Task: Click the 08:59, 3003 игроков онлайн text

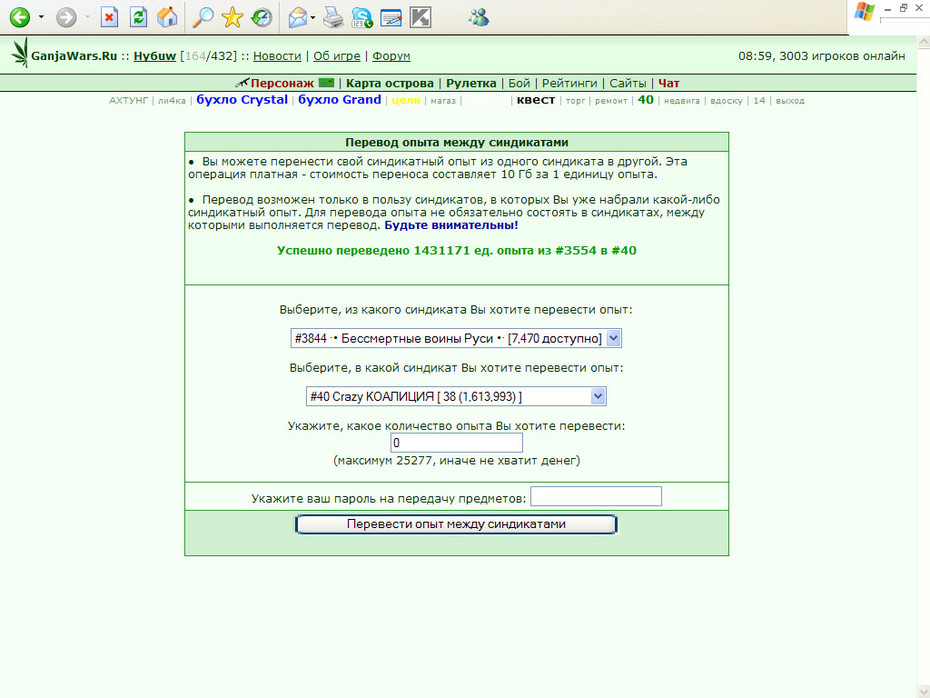Action: 821,56
